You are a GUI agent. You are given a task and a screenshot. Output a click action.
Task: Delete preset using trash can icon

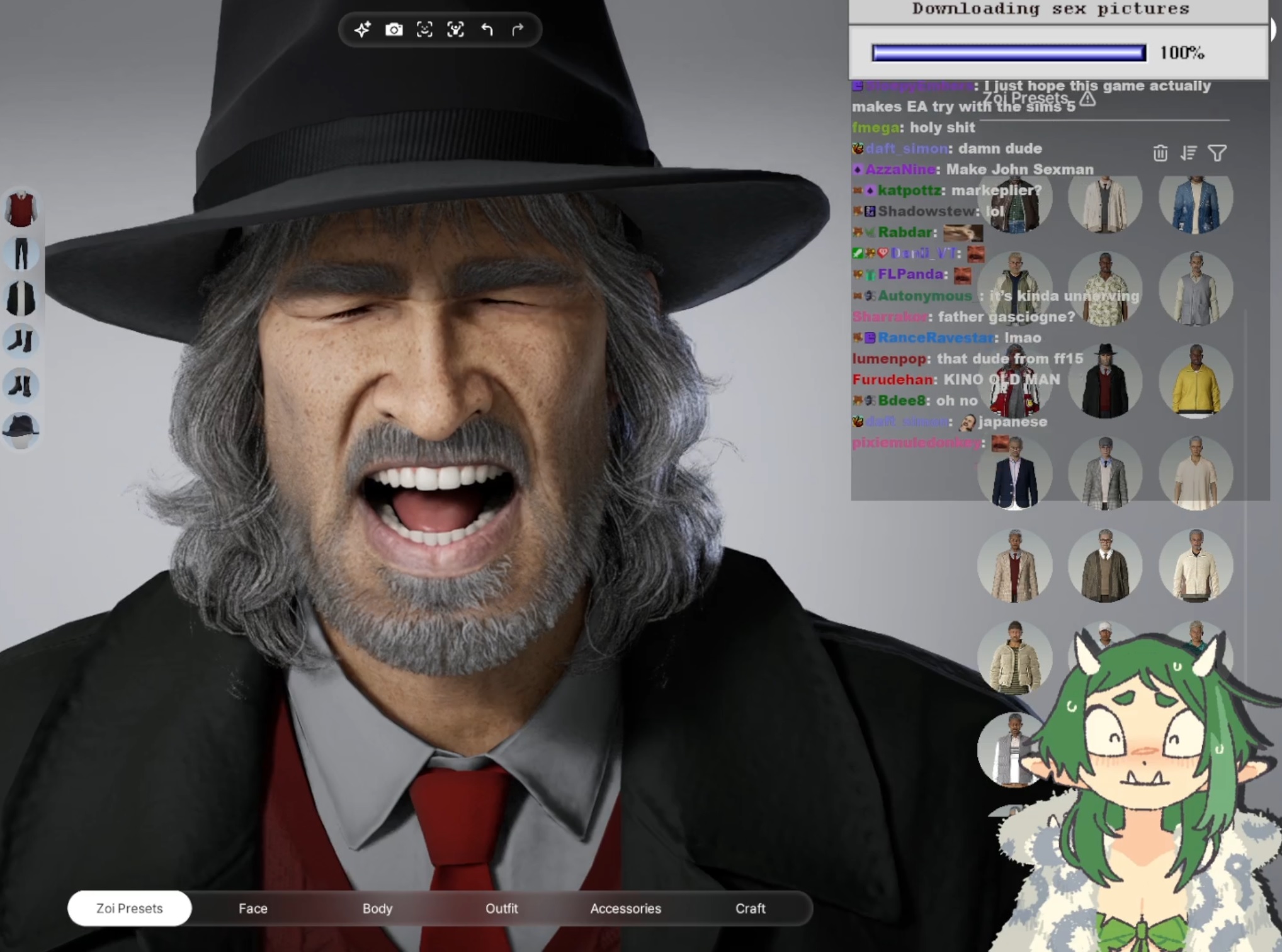[1160, 153]
